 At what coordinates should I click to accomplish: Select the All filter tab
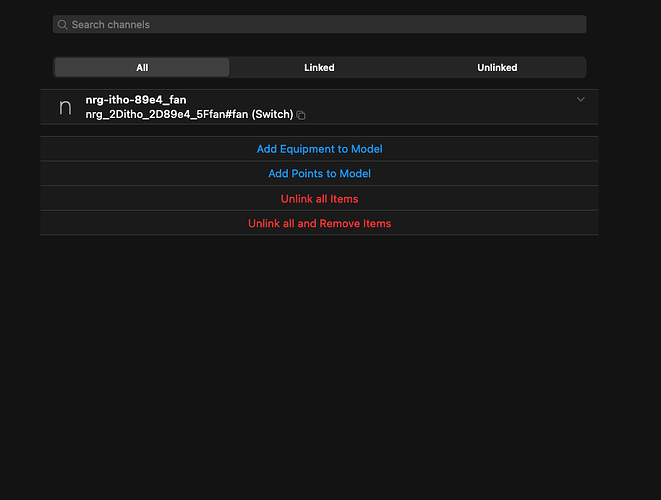(x=142, y=67)
